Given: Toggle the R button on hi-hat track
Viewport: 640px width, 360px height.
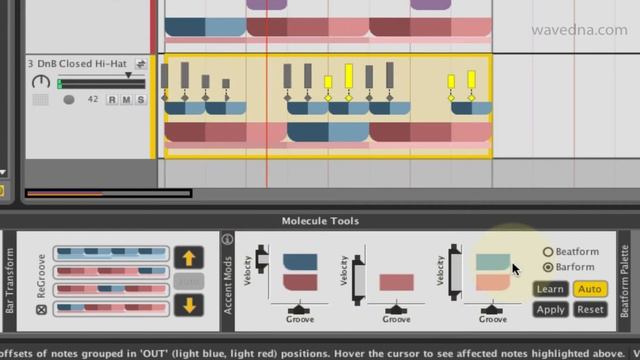Looking at the screenshot, I should (112, 100).
